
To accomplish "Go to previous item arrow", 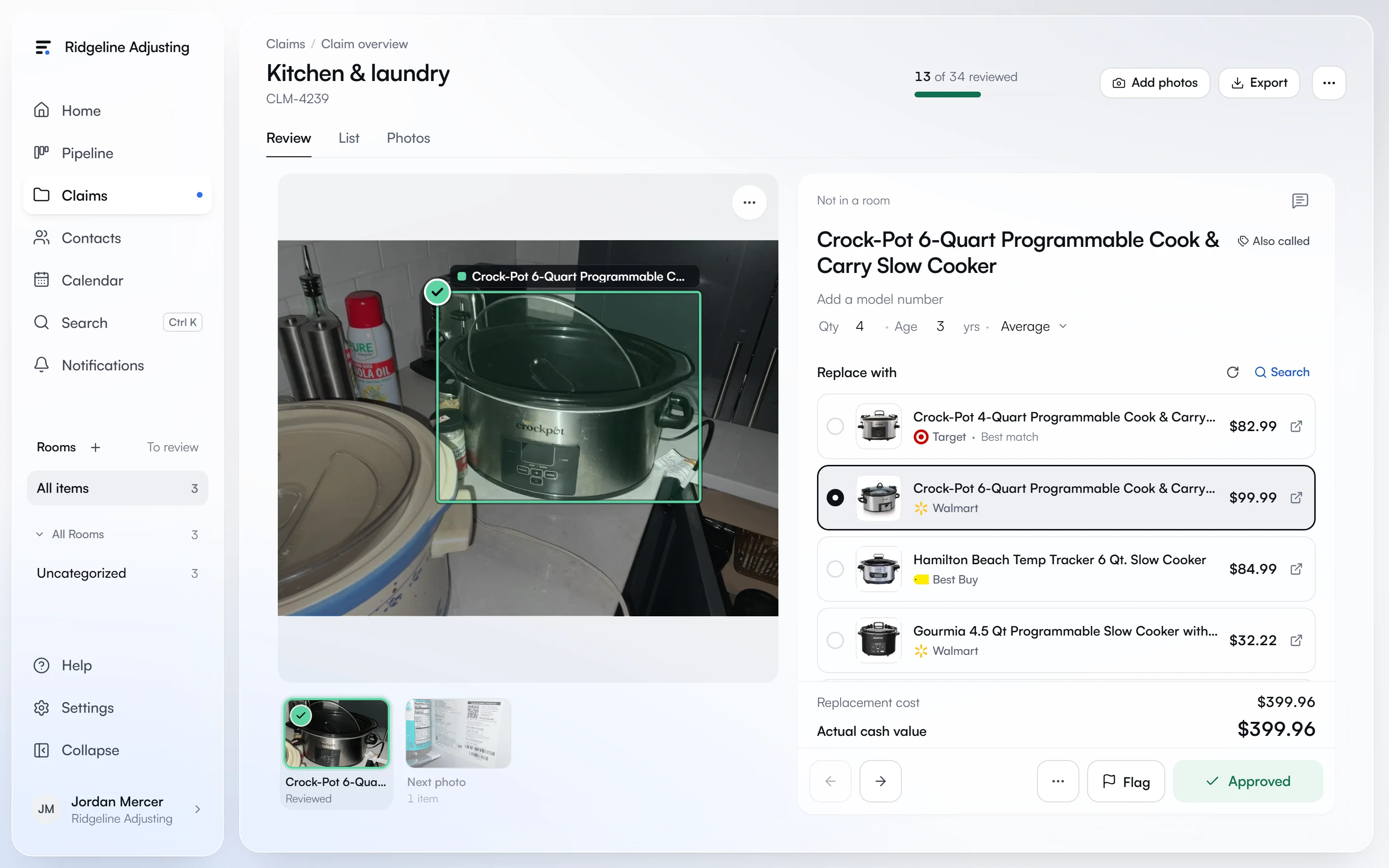I will (x=830, y=781).
